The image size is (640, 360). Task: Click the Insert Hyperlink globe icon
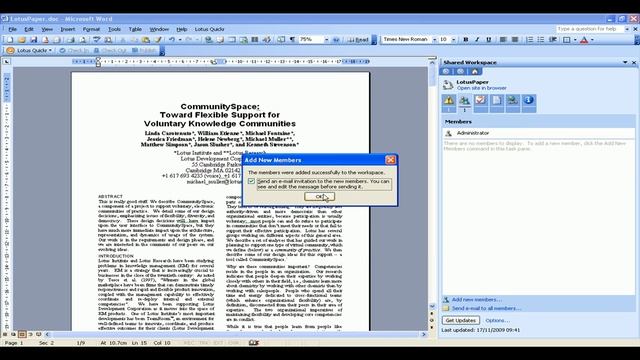tap(209, 40)
